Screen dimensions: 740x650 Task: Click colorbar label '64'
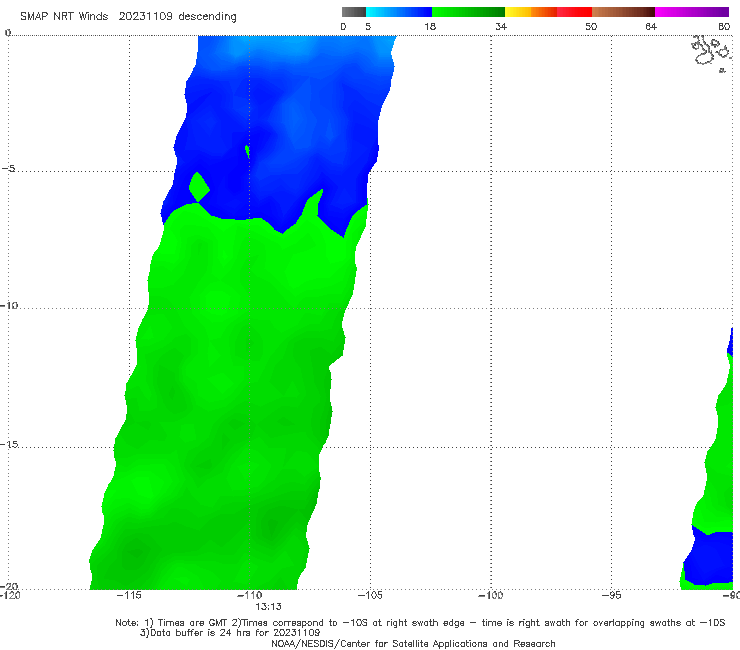(x=651, y=26)
